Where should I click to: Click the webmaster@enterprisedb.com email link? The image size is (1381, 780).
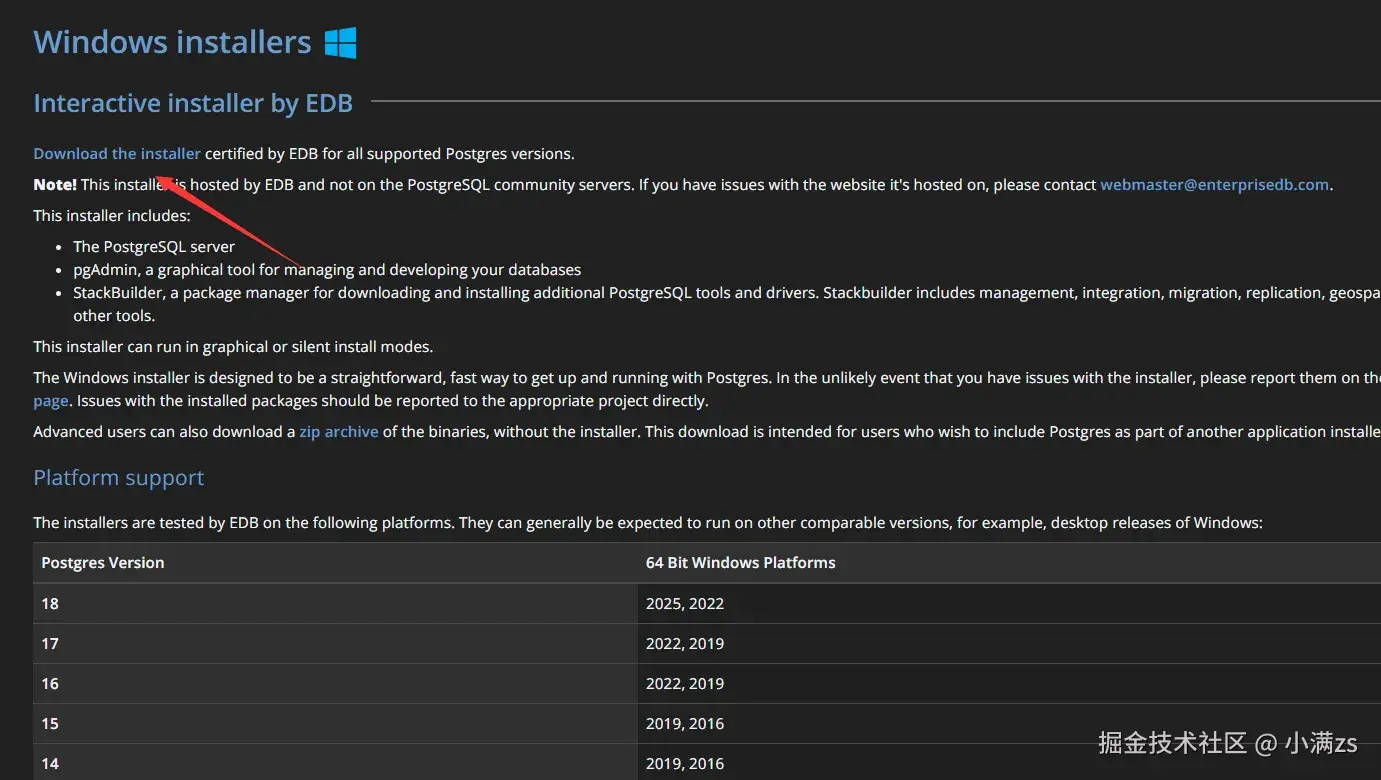click(x=1214, y=185)
